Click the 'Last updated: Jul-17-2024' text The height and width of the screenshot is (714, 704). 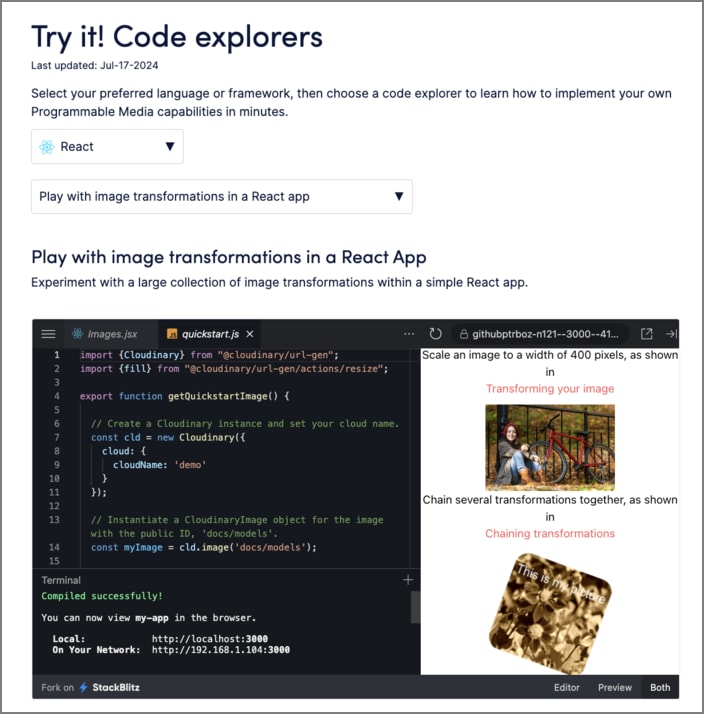point(95,66)
